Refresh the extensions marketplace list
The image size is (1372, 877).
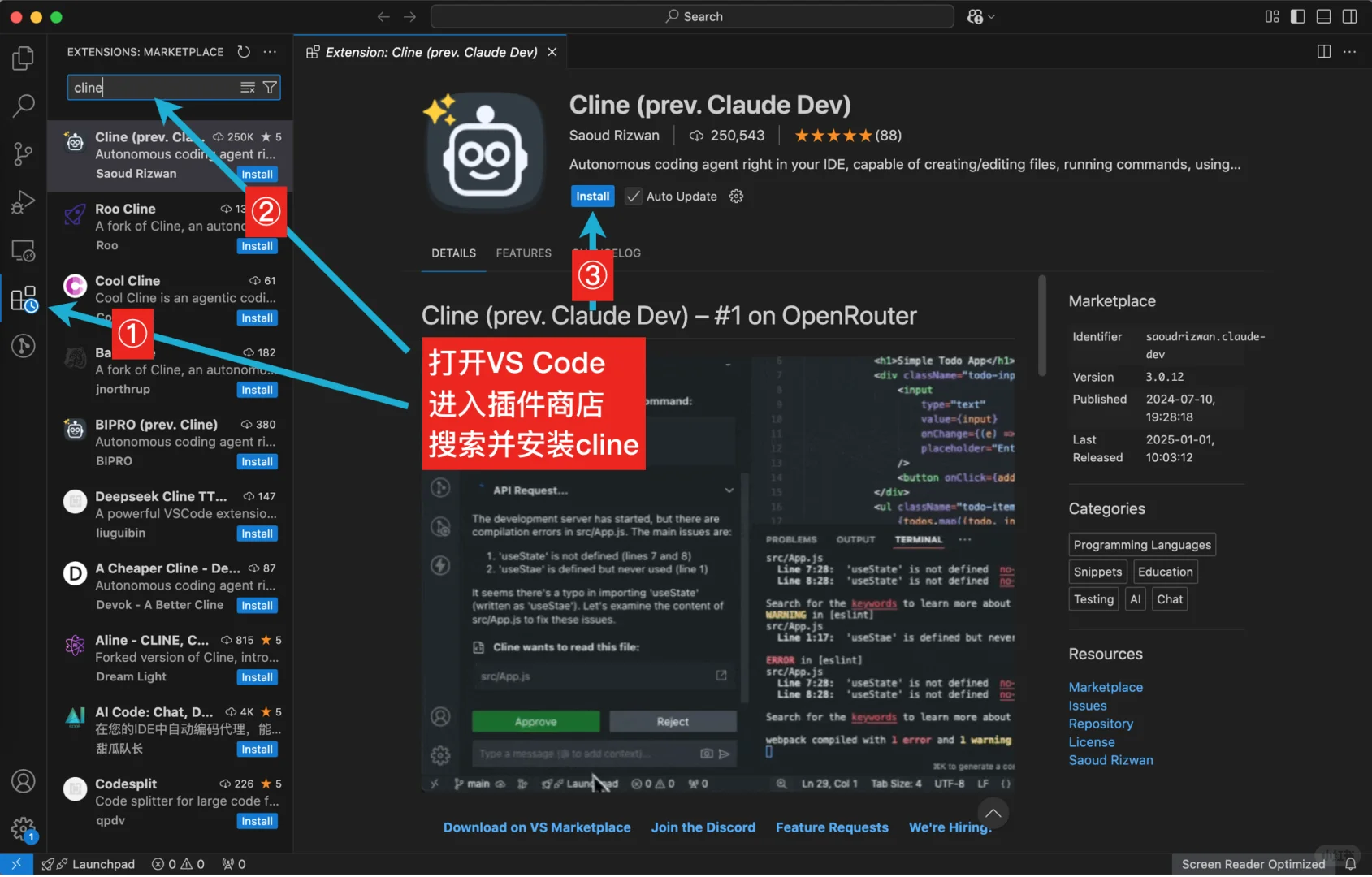click(x=243, y=51)
